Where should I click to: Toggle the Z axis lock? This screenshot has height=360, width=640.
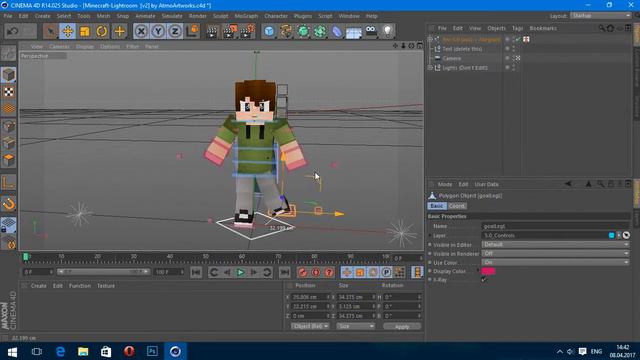pyautogui.click(x=175, y=31)
